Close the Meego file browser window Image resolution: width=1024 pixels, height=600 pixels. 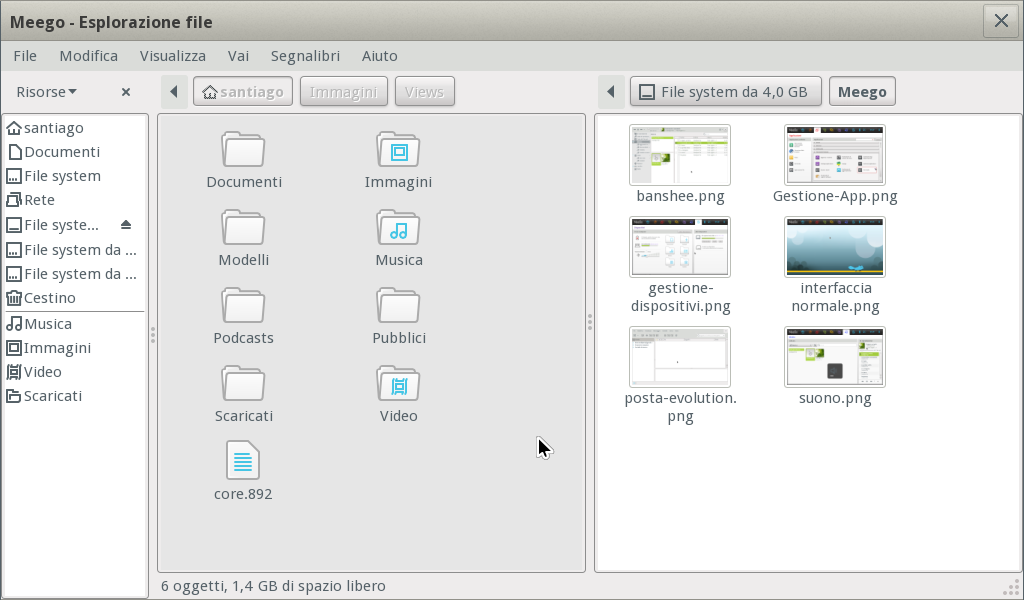click(1000, 21)
